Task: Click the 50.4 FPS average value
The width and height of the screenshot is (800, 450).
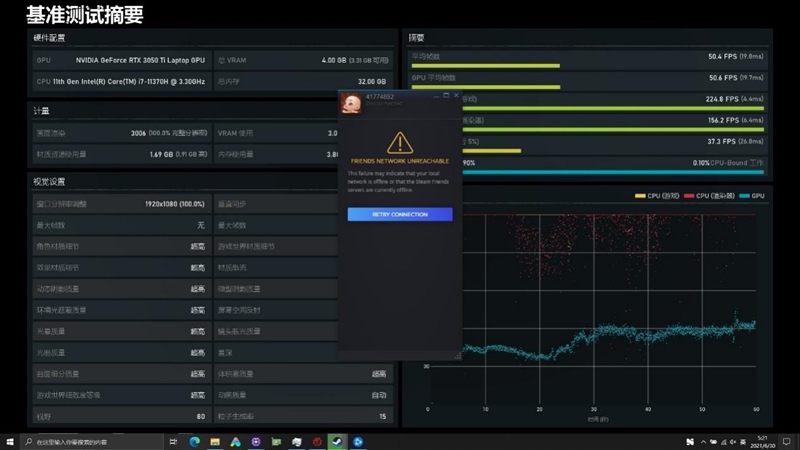Action: click(722, 57)
